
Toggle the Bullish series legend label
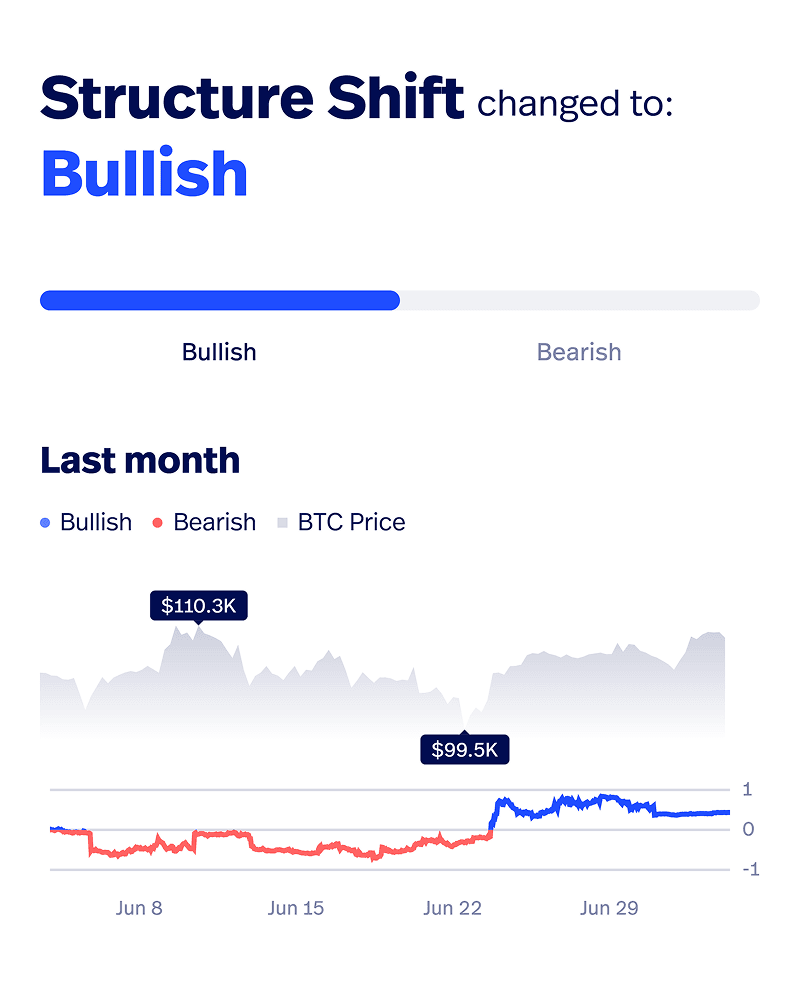[x=96, y=522]
